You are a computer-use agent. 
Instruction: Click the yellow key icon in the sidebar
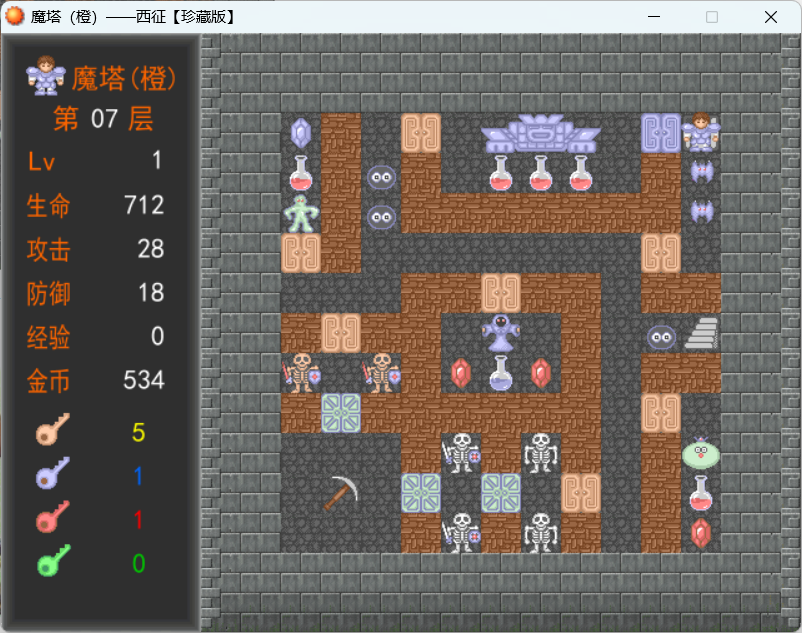click(x=53, y=429)
